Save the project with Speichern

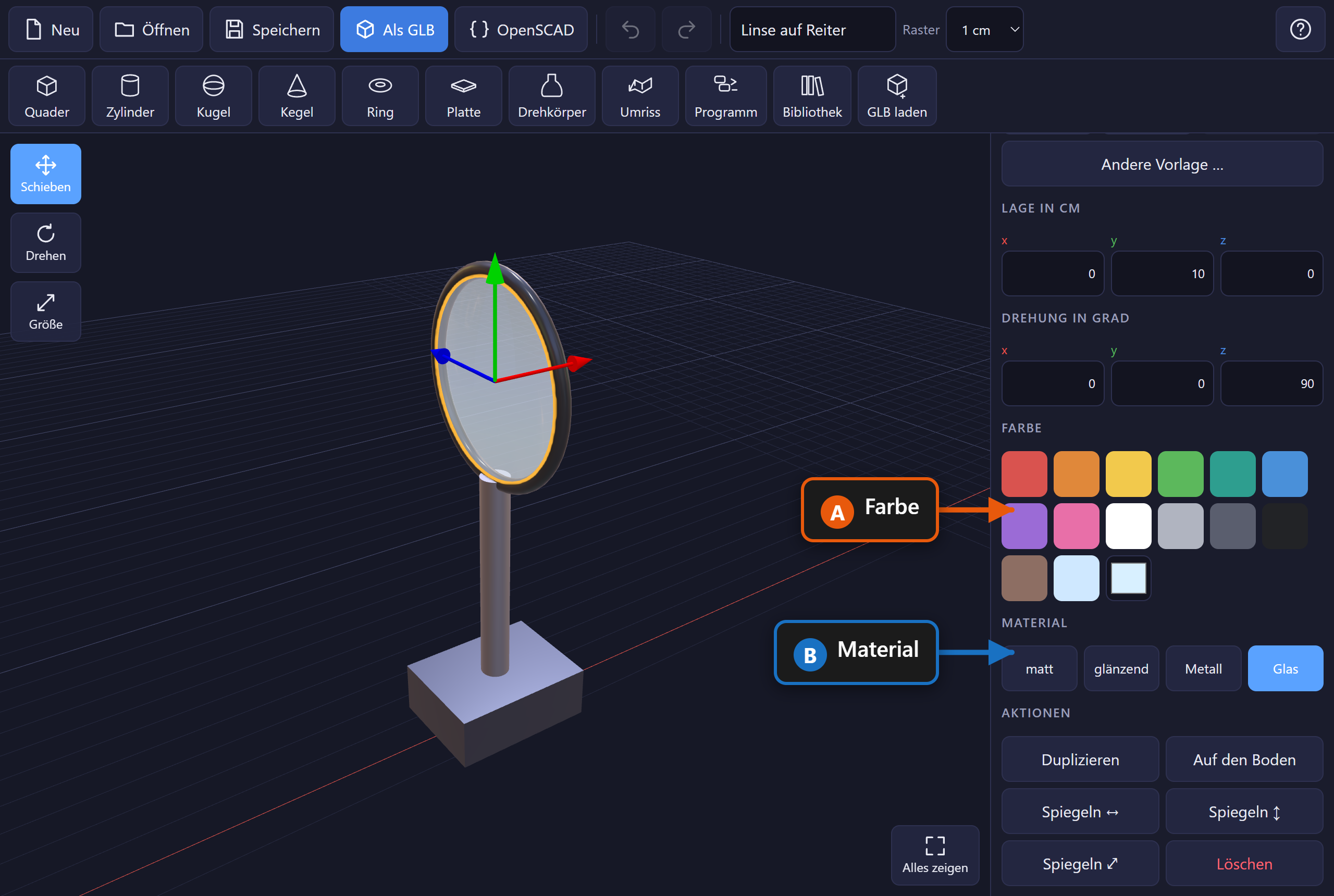pos(271,30)
